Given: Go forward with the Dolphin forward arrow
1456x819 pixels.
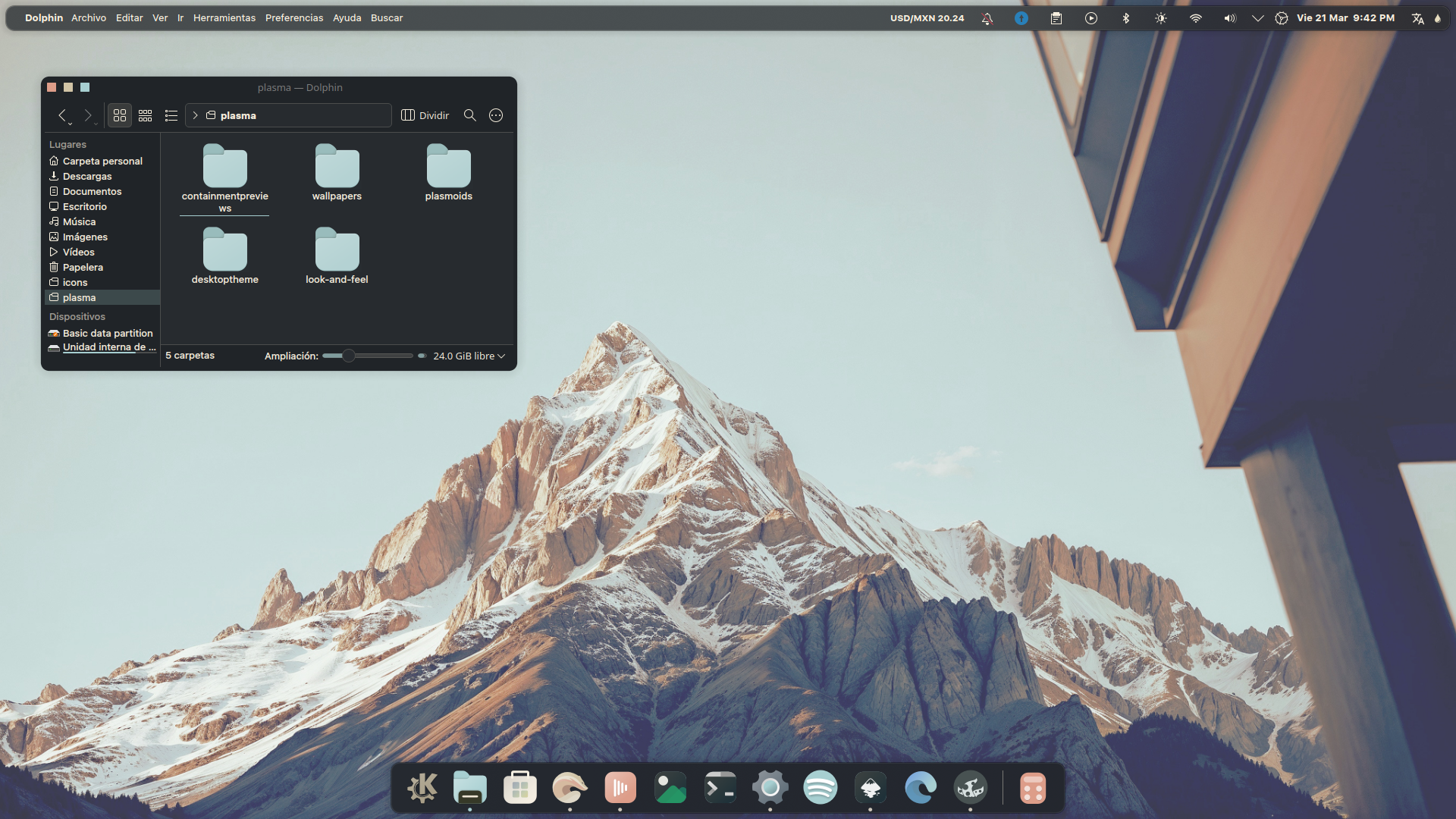Looking at the screenshot, I should tap(88, 115).
